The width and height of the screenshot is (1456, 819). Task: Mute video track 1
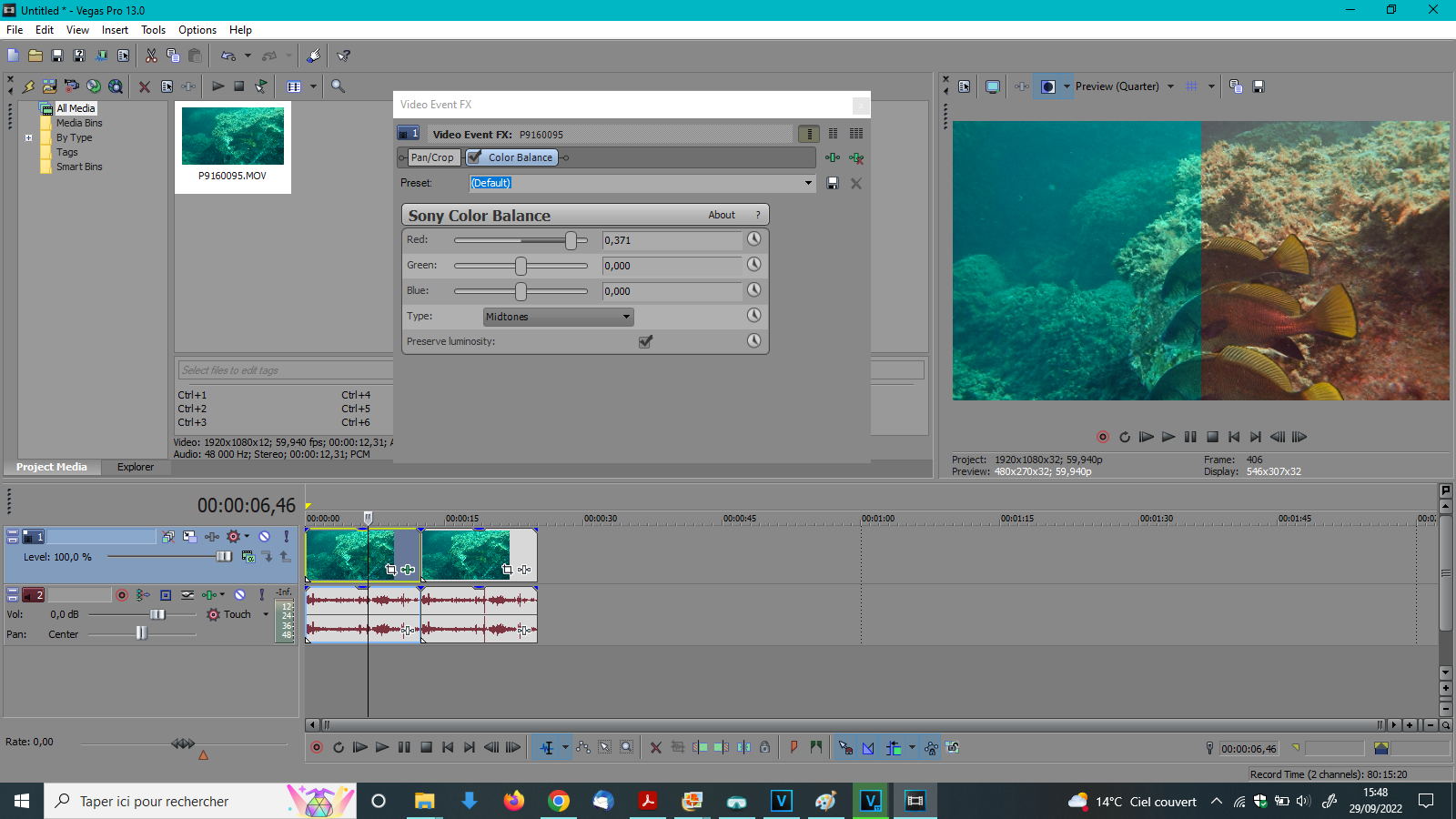[x=264, y=537]
